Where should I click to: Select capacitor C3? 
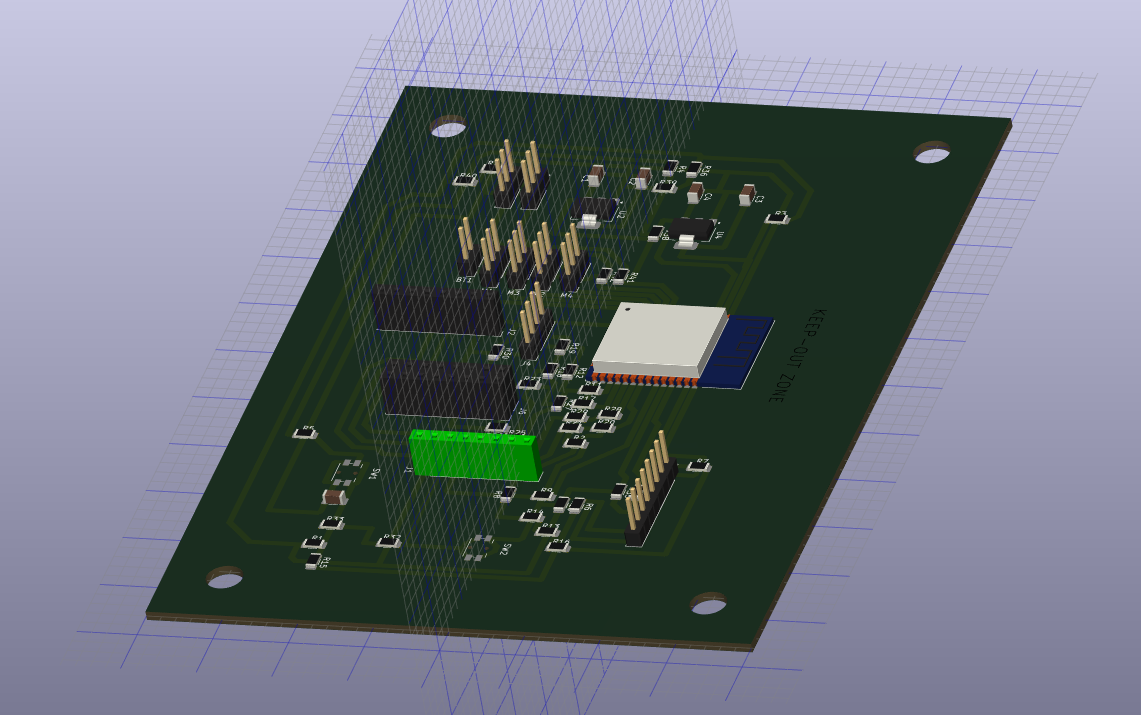click(747, 194)
